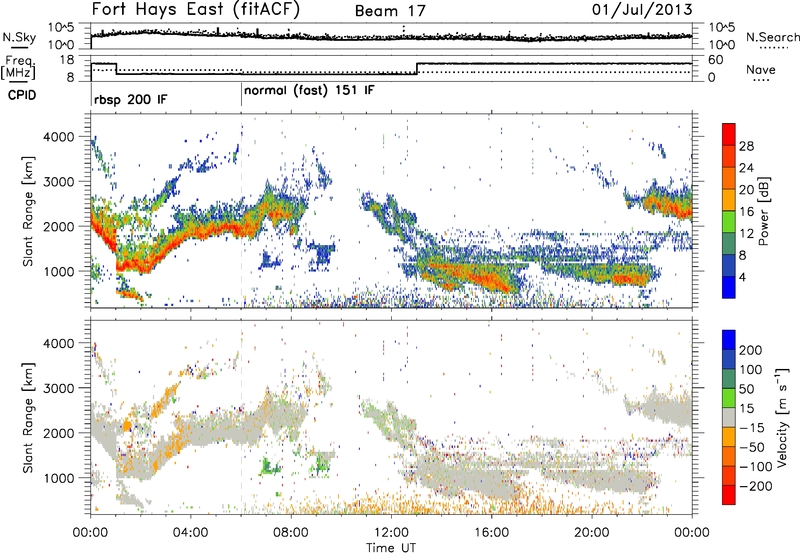The height and width of the screenshot is (554, 800).
Task: Click the 'rbsp 200 IF' CPID text
Action: pos(130,99)
